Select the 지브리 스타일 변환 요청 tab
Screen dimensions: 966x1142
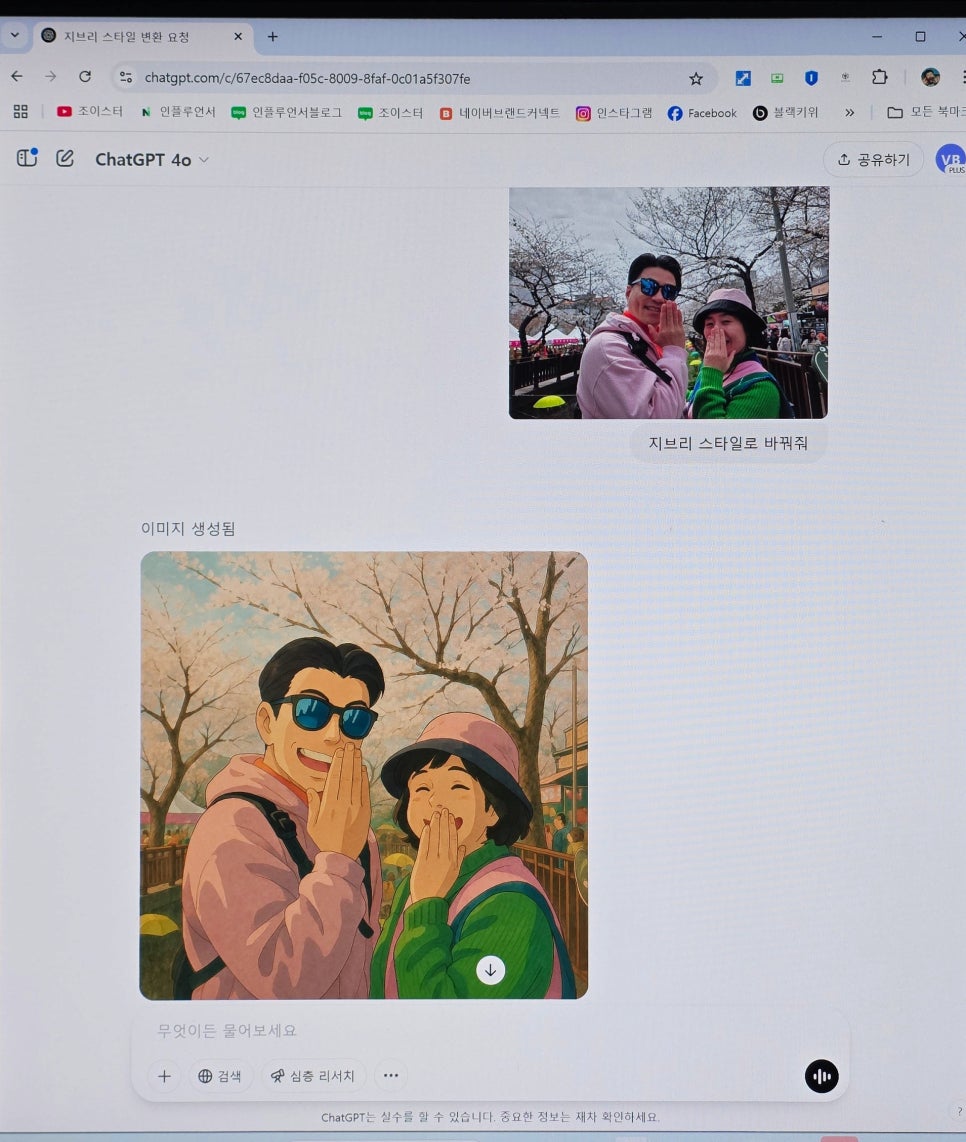(x=142, y=36)
